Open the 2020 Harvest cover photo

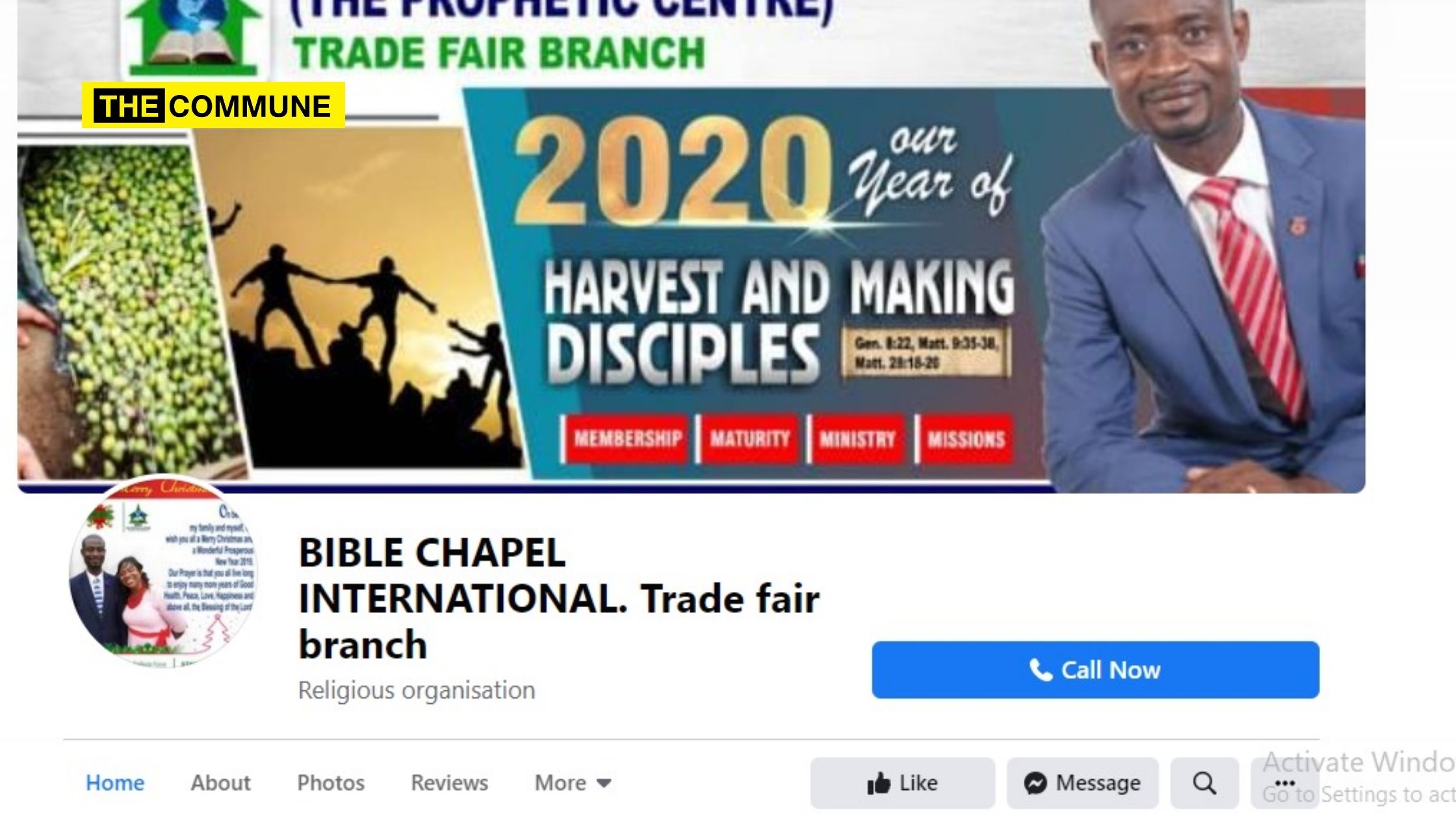tap(691, 246)
